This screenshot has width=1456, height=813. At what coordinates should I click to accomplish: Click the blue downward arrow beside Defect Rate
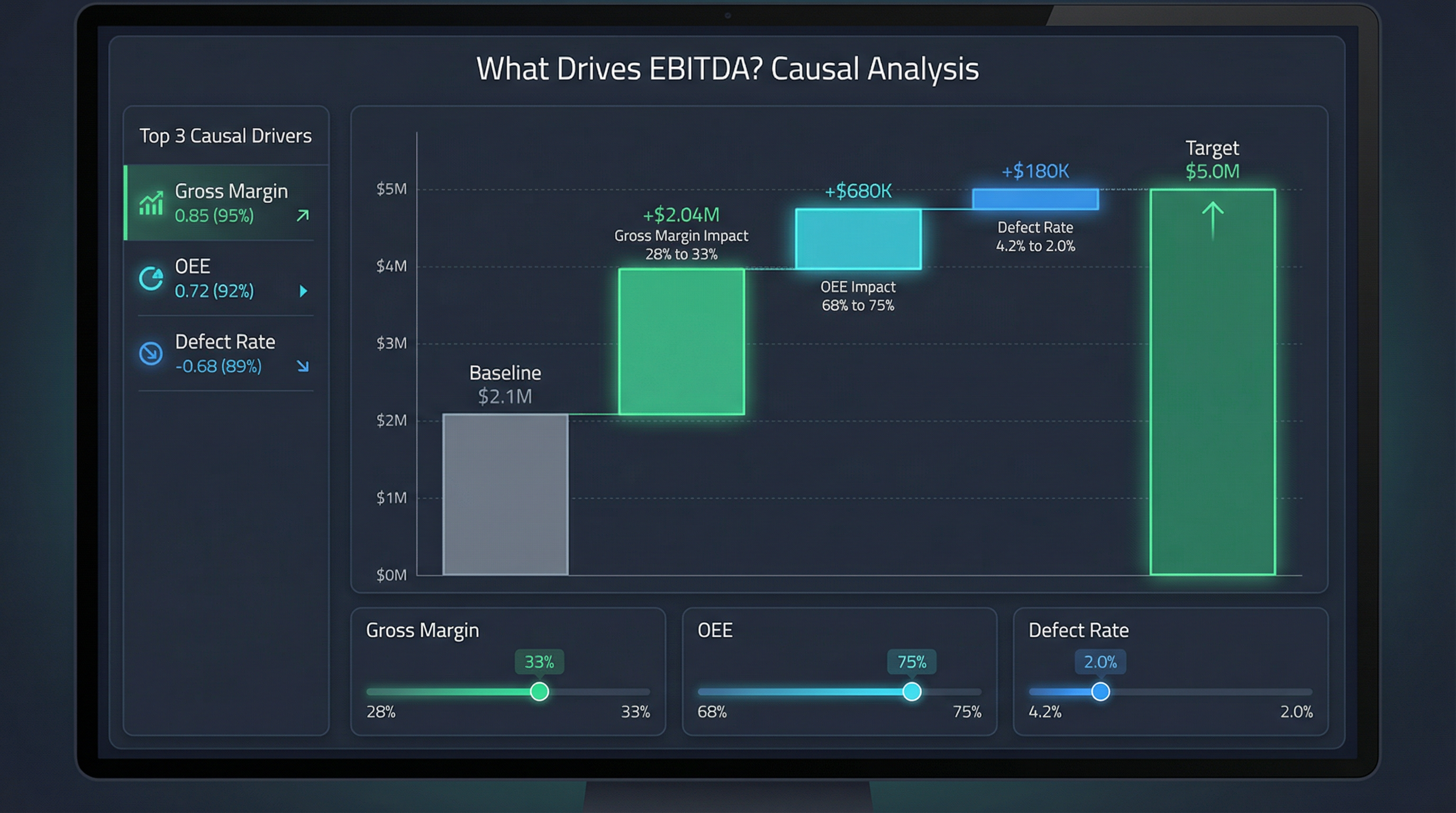pyautogui.click(x=304, y=367)
